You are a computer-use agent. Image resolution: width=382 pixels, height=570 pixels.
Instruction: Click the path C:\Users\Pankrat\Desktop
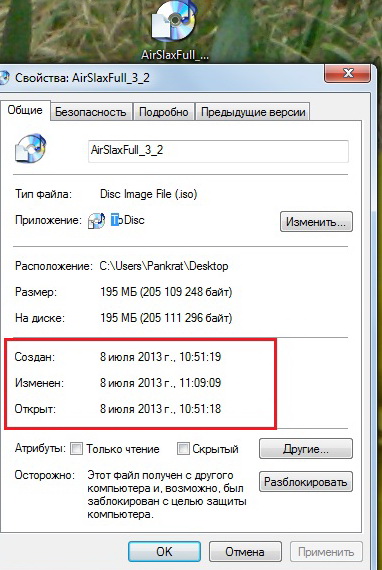click(164, 266)
